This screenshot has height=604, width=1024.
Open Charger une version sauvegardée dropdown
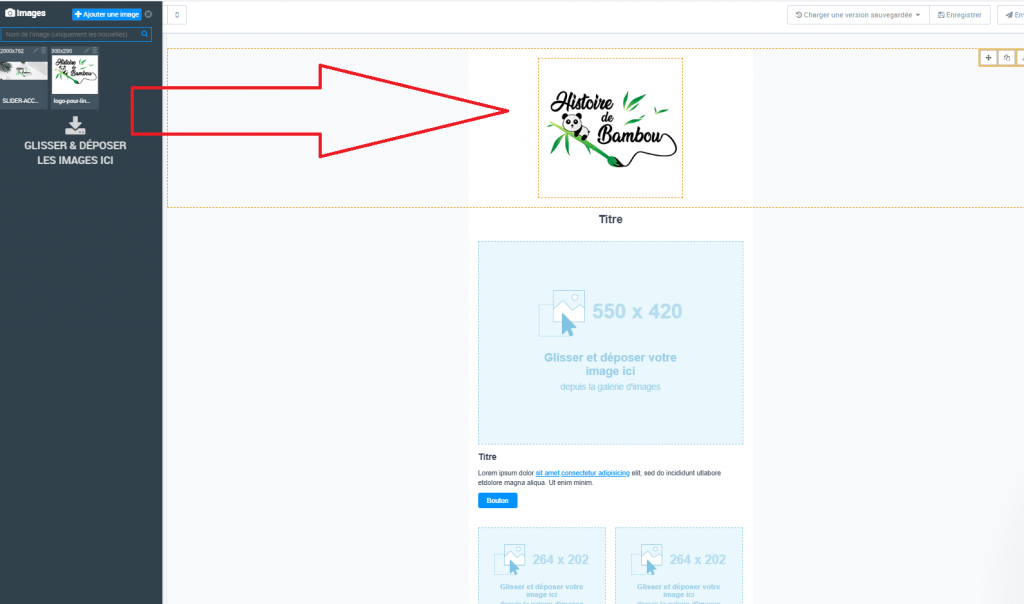point(858,15)
